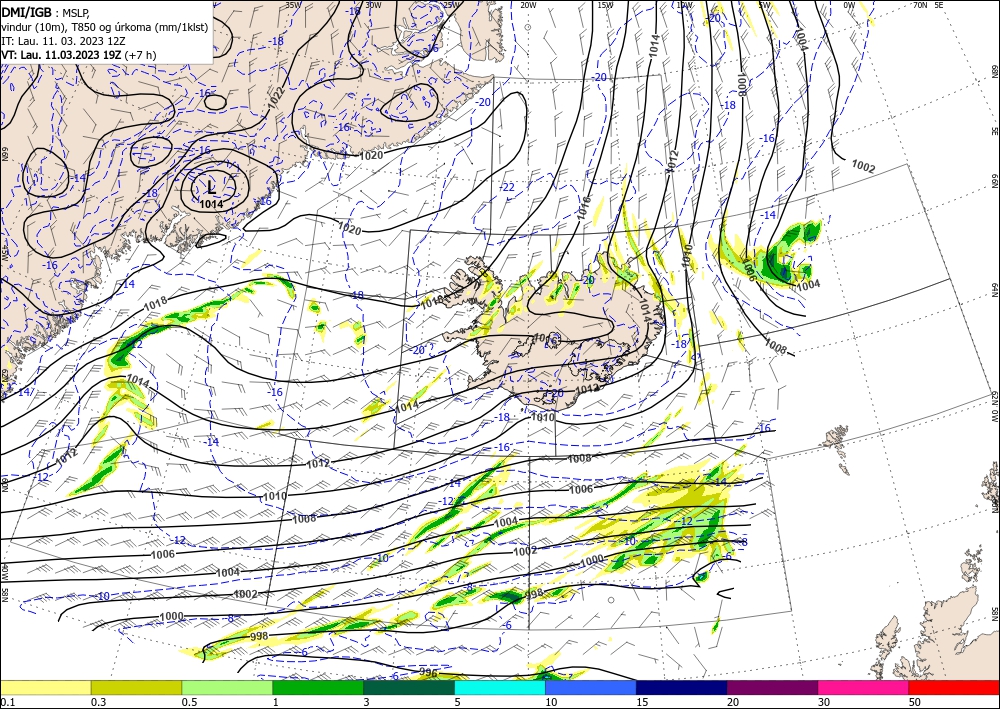Click the 0.5 legend value label
The width and height of the screenshot is (1000, 709).
coord(189,702)
